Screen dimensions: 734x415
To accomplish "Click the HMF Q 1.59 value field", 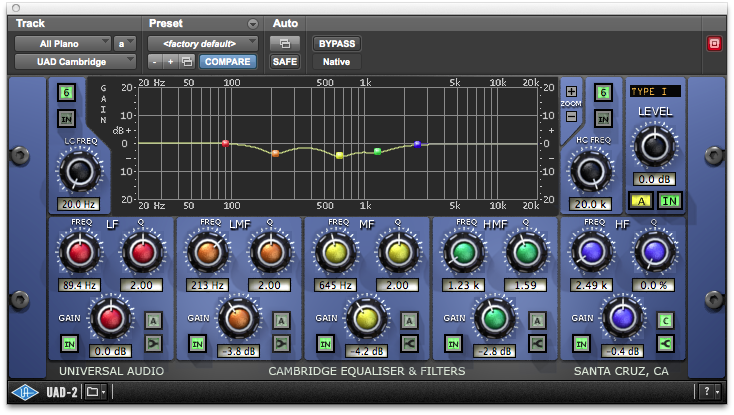I will (x=525, y=285).
